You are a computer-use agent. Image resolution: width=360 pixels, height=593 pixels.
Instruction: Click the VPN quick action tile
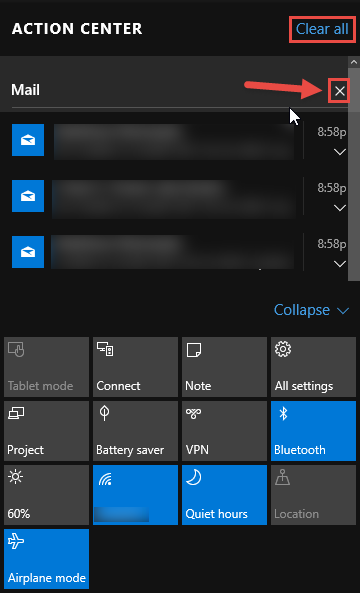(x=224, y=431)
